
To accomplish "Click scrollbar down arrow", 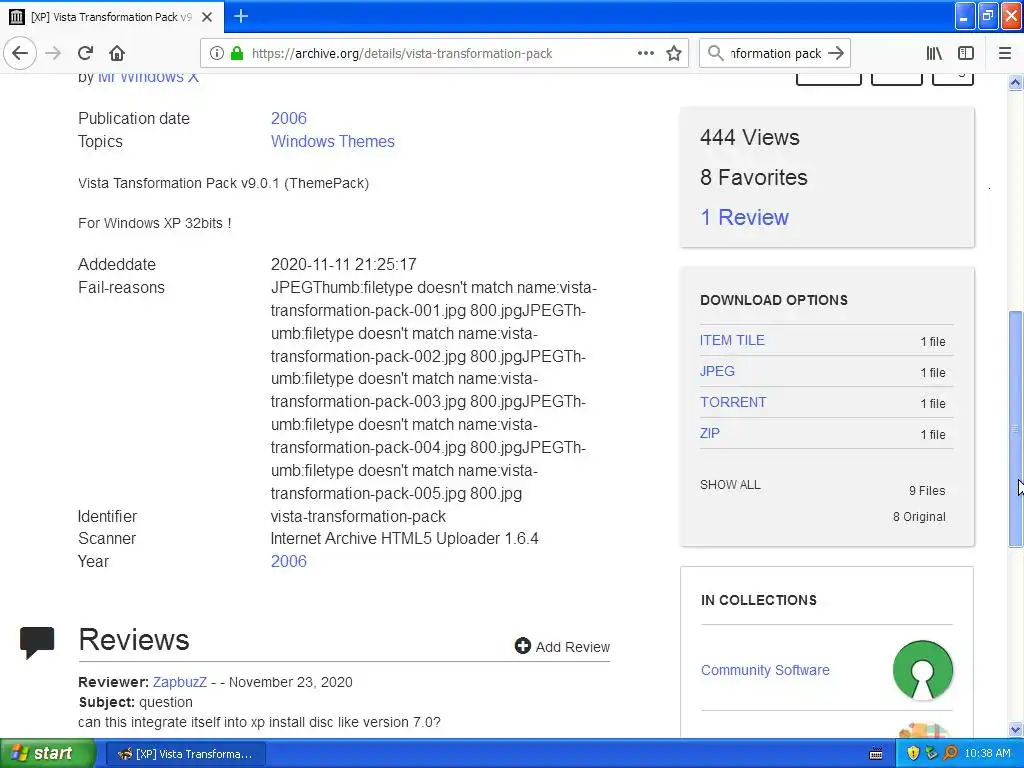I will click(x=1016, y=729).
